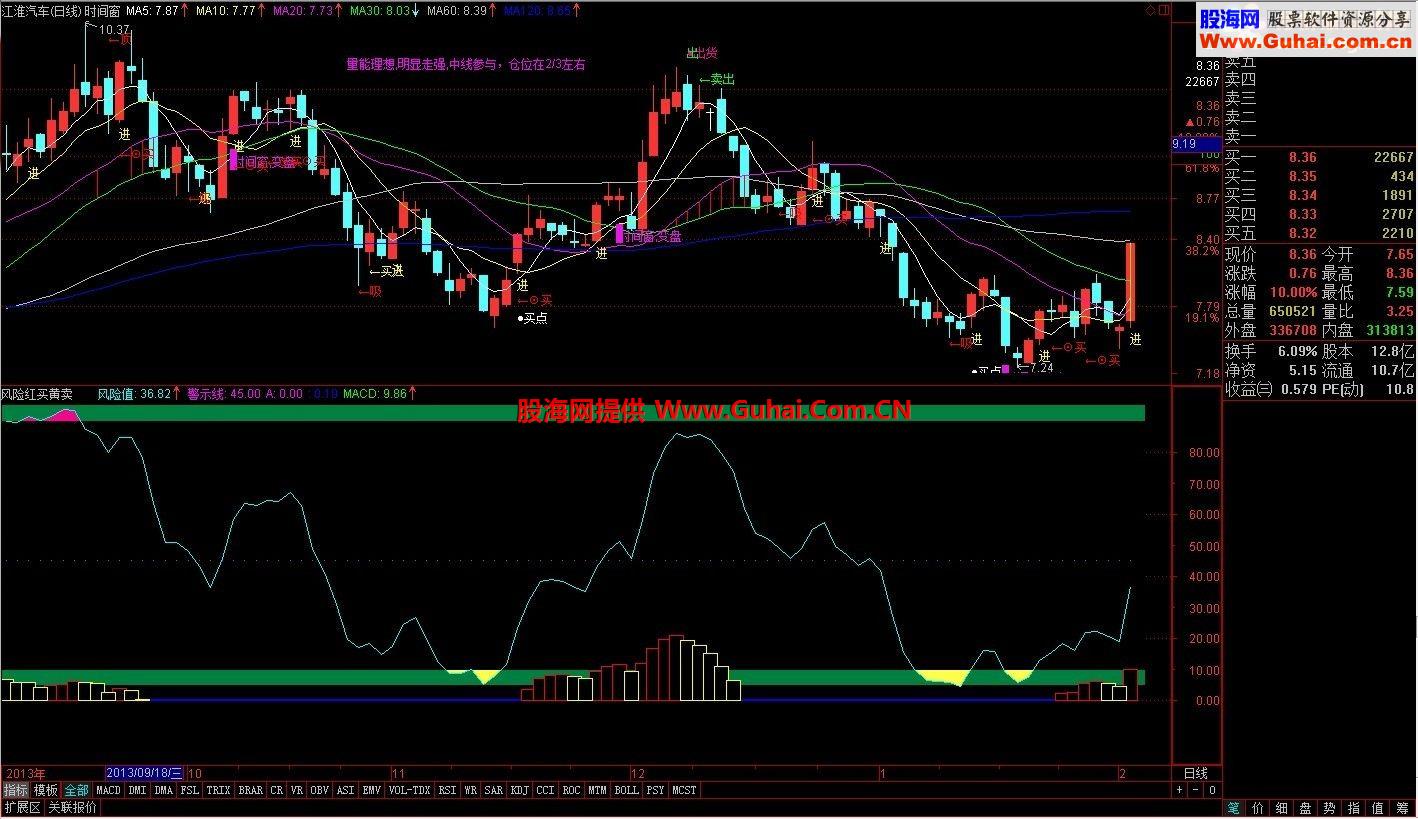Click the MA30: 8.03 label
This screenshot has width=1418, height=819.
coord(382,10)
